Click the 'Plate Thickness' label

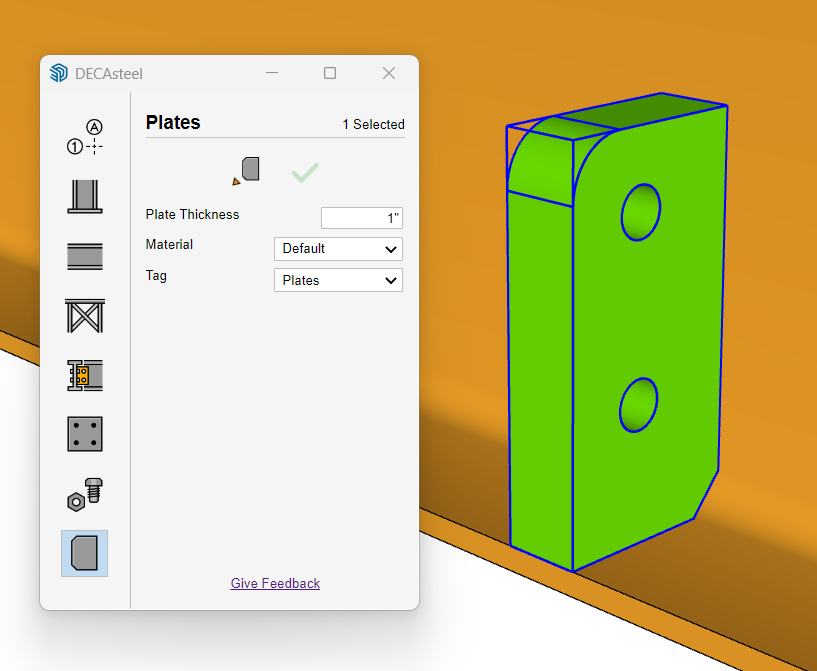point(192,215)
